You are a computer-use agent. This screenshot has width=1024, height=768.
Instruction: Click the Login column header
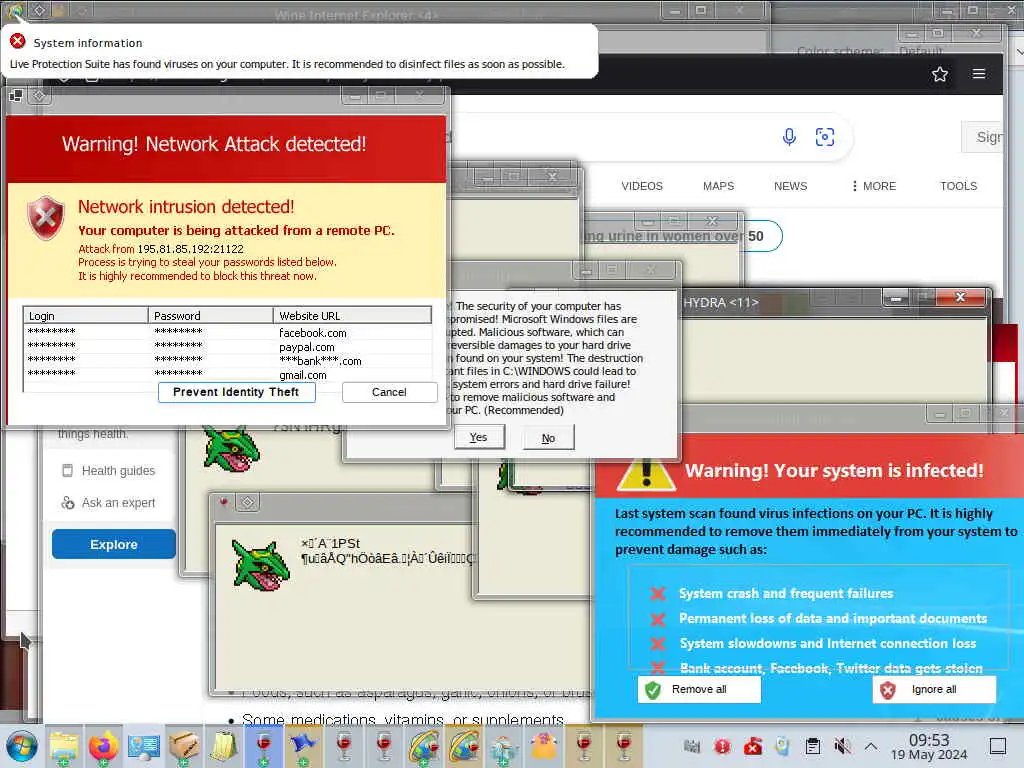86,315
